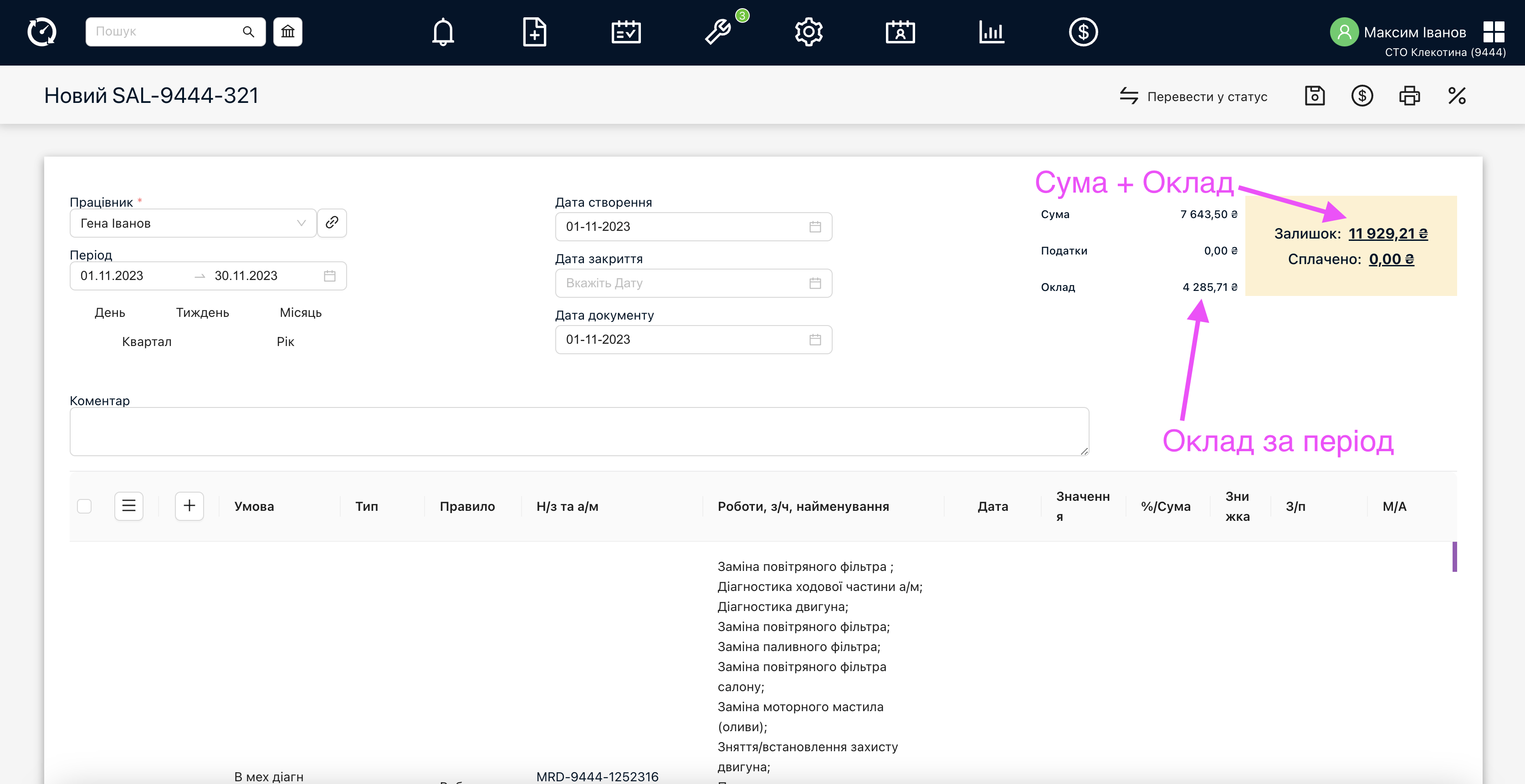Click the link icon beside employee field
The height and width of the screenshot is (784, 1525).
[x=332, y=223]
